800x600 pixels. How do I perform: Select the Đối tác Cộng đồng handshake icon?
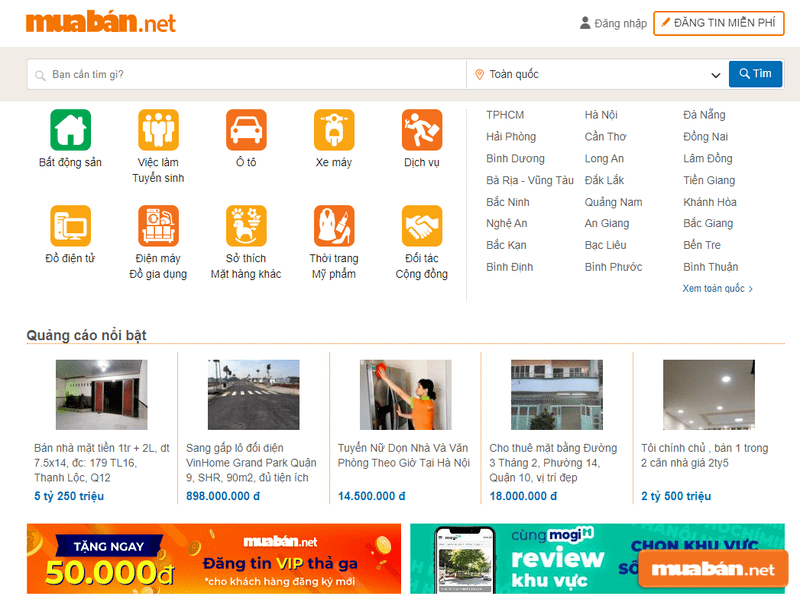[x=421, y=226]
